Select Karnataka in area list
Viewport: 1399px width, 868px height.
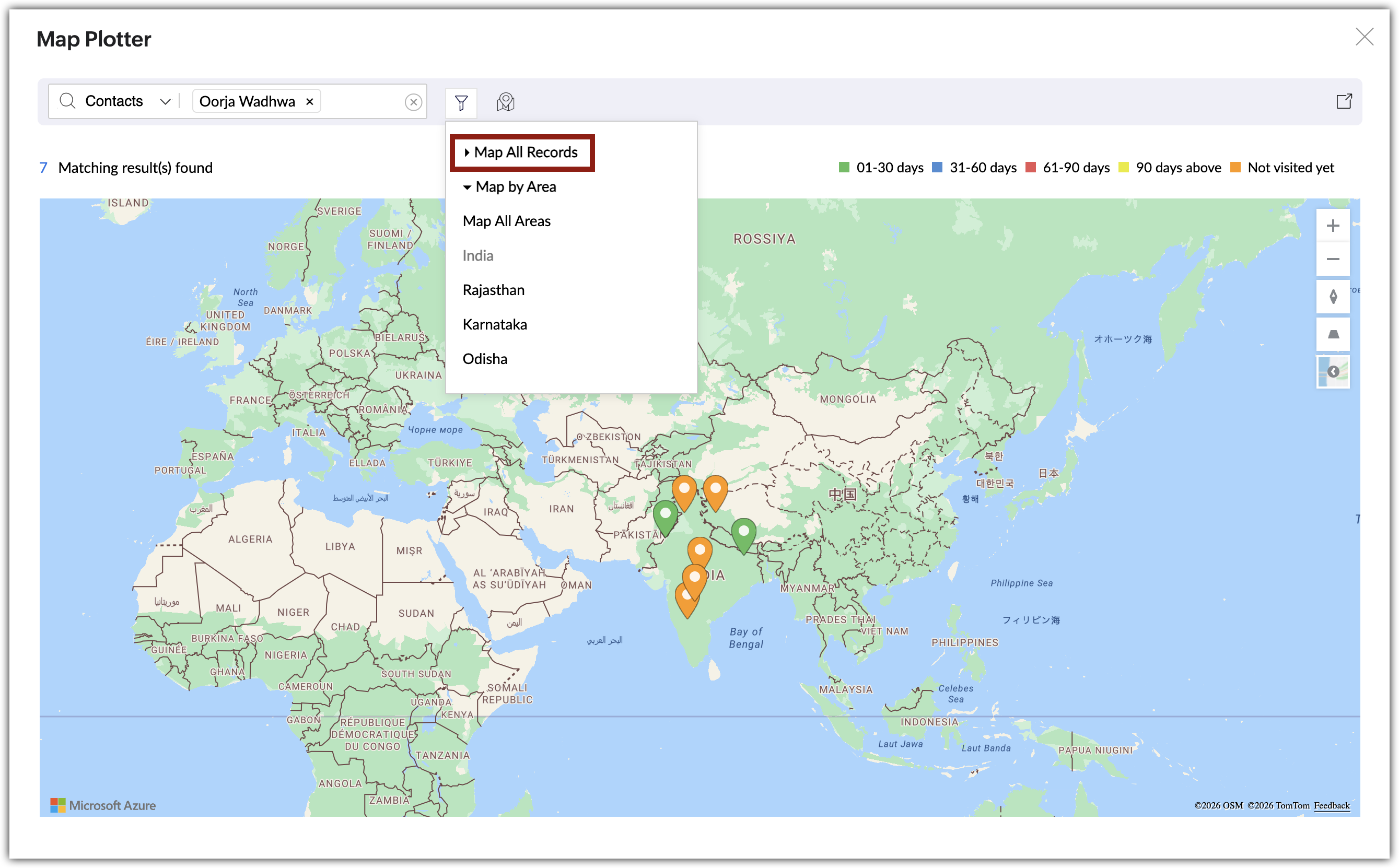point(494,324)
